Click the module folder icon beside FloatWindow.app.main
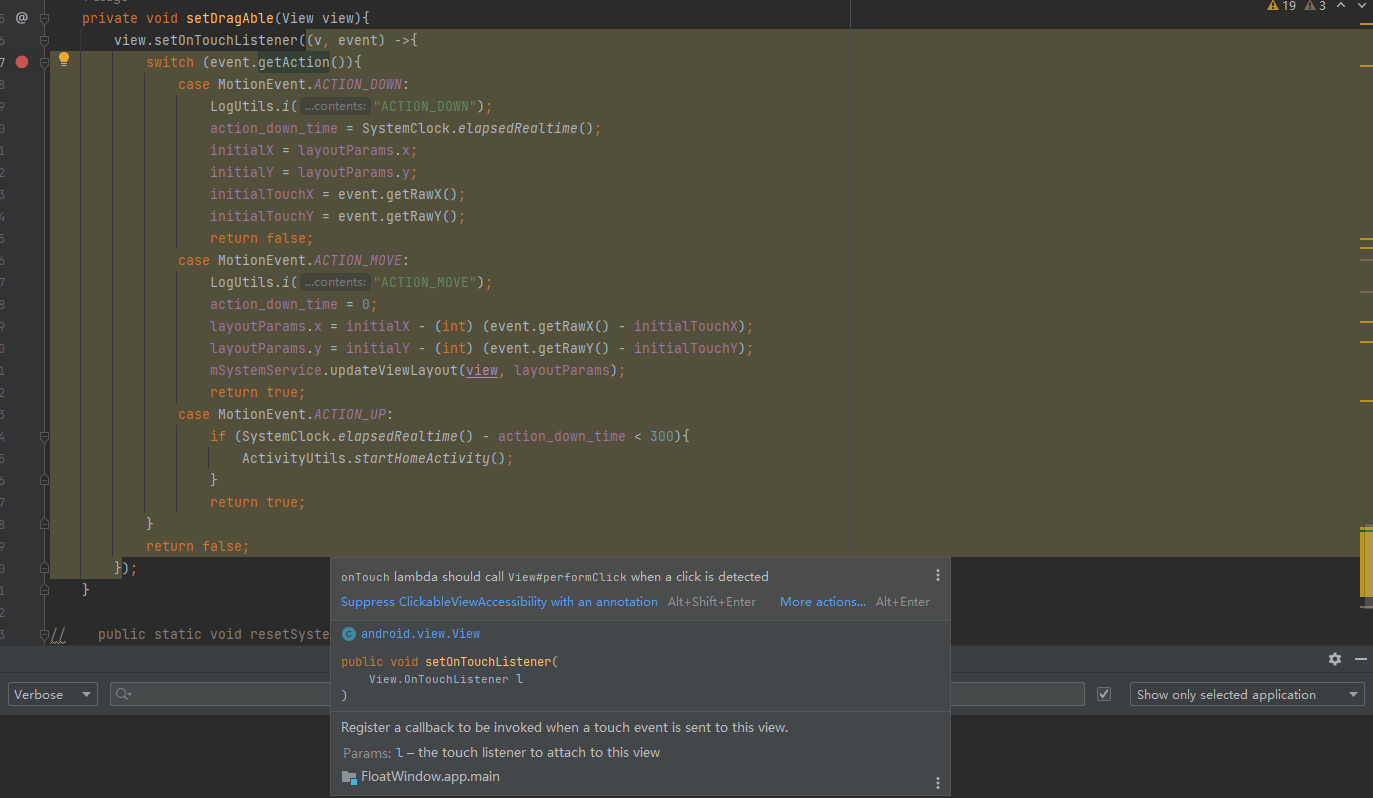Screen dimensions: 1373x798 click(348, 777)
